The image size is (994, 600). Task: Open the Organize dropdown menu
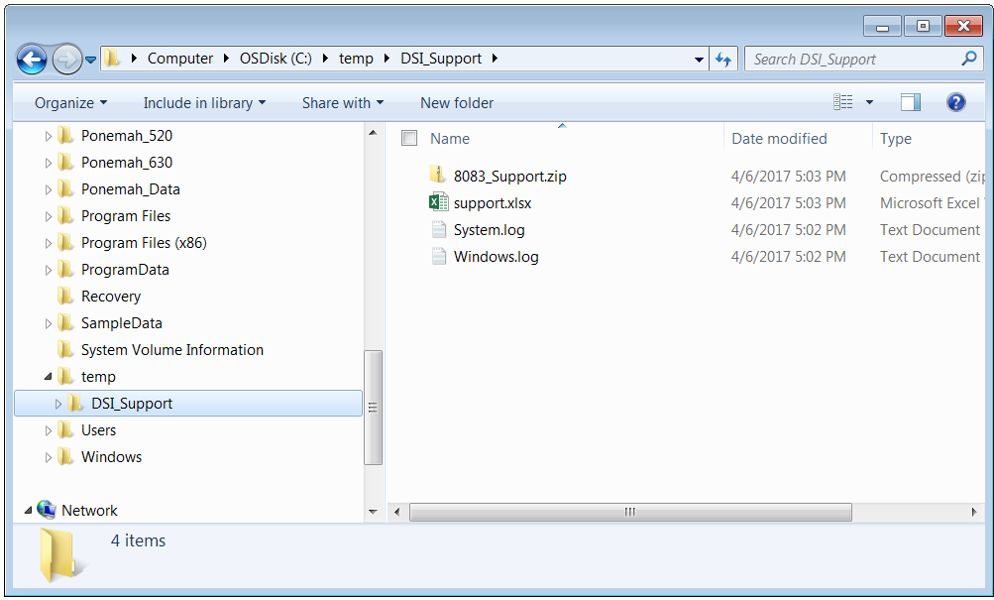click(x=70, y=103)
